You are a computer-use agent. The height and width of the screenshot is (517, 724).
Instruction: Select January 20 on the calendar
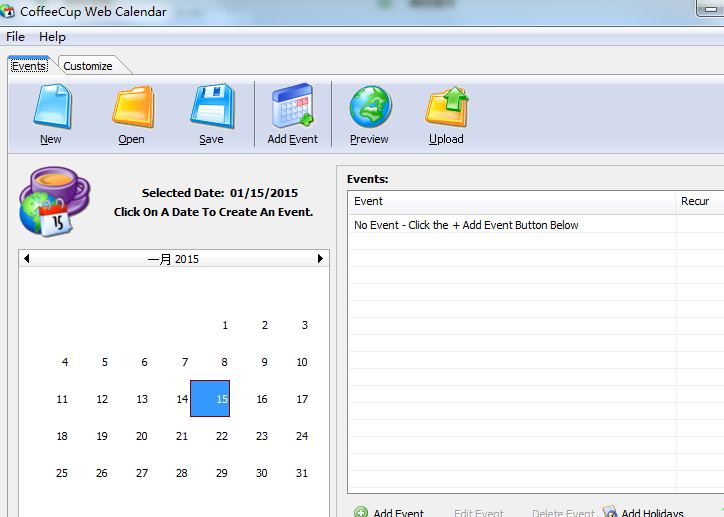pos(142,436)
